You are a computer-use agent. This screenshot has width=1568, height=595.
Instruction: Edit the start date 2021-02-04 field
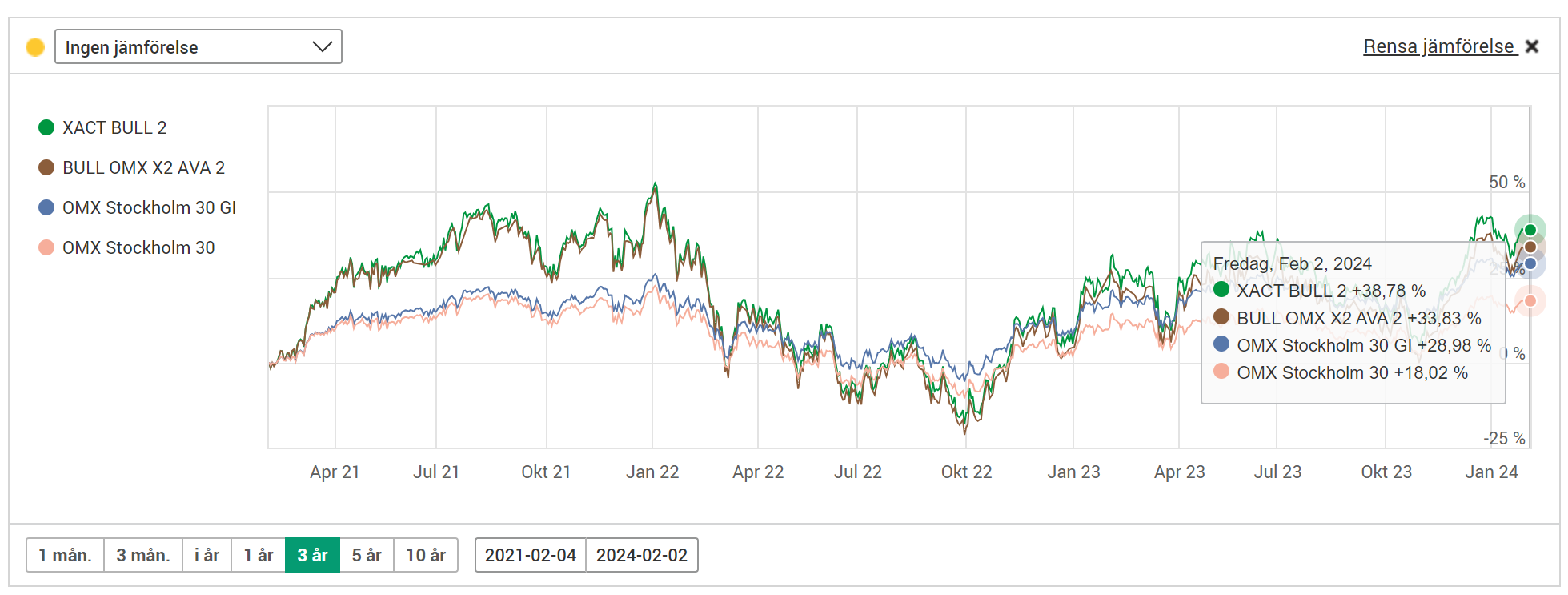pyautogui.click(x=531, y=555)
